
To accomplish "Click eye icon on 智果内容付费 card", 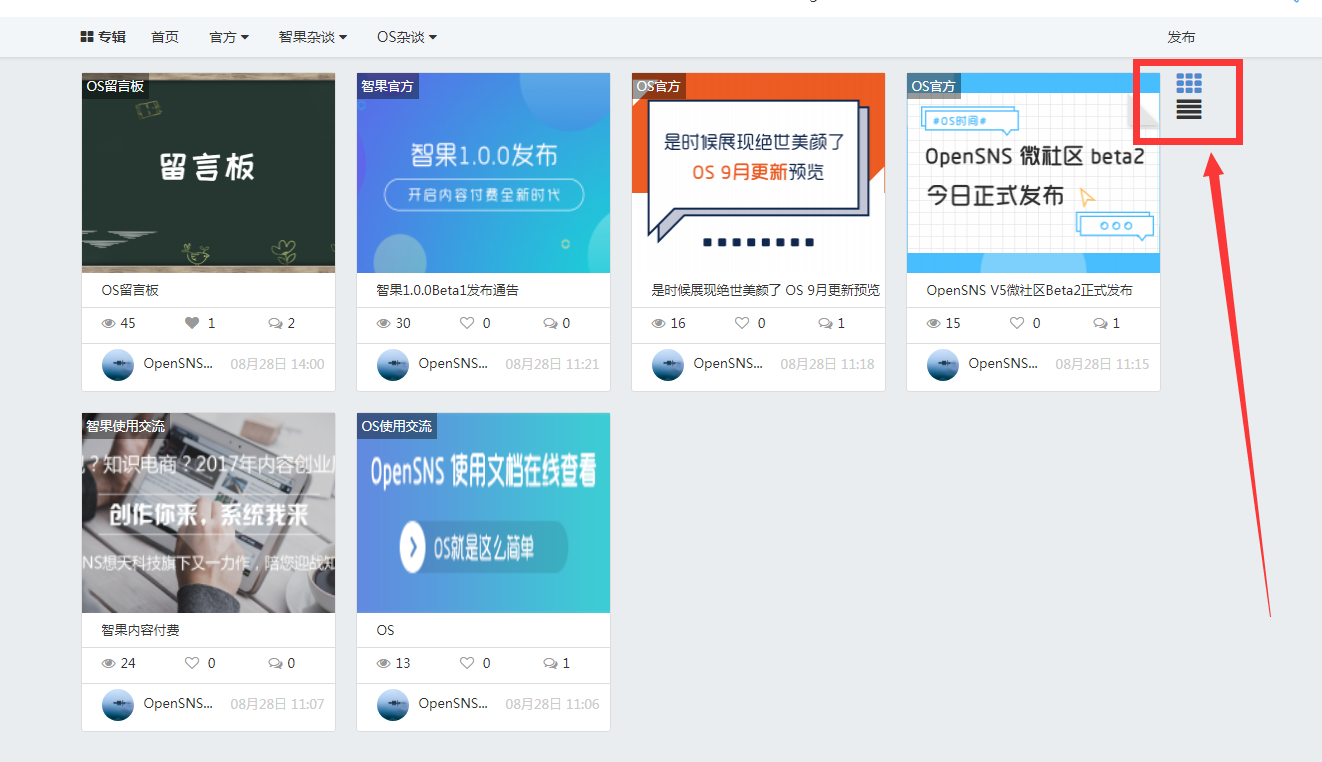I will click(x=109, y=663).
